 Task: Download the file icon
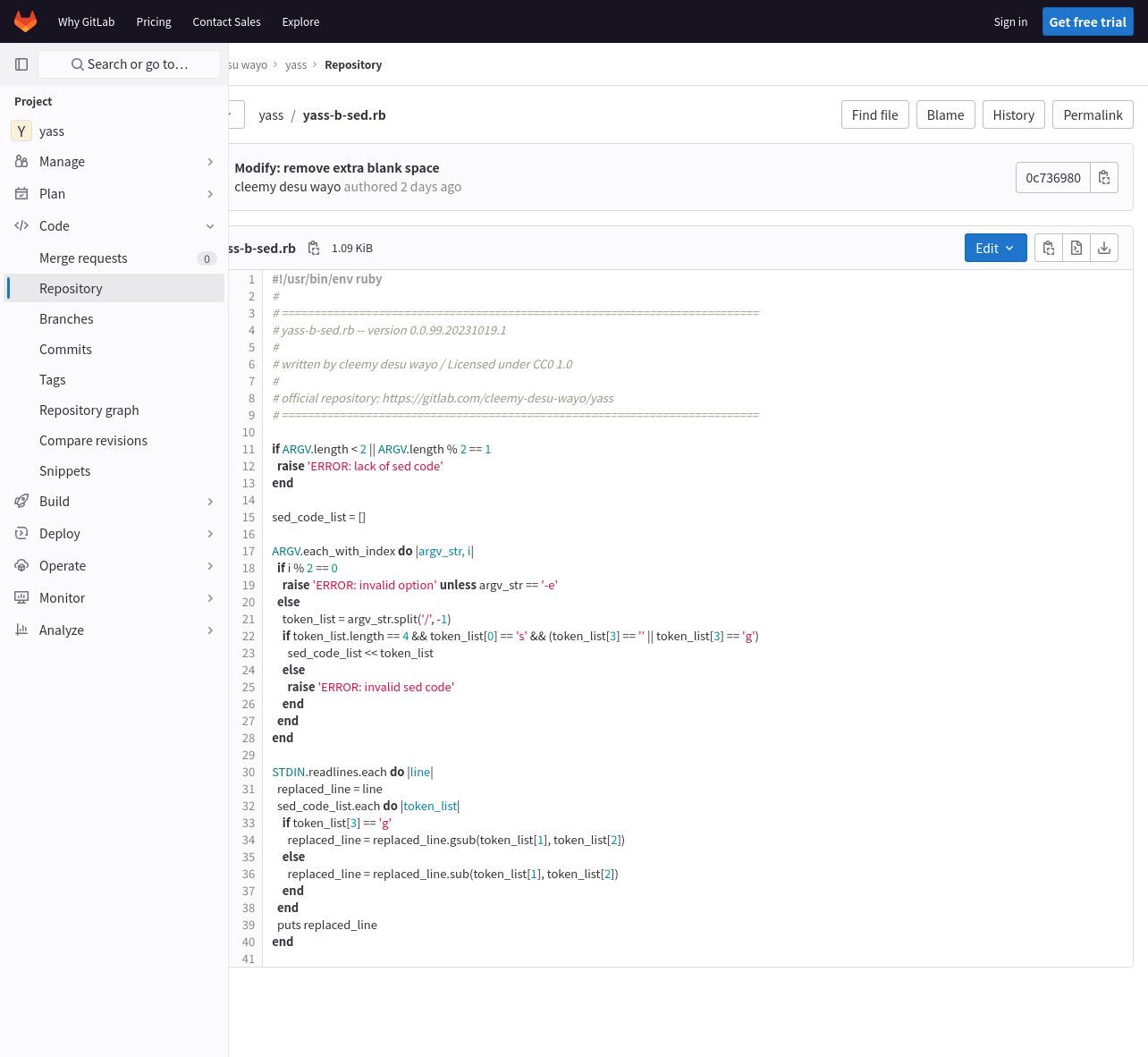click(x=1104, y=248)
